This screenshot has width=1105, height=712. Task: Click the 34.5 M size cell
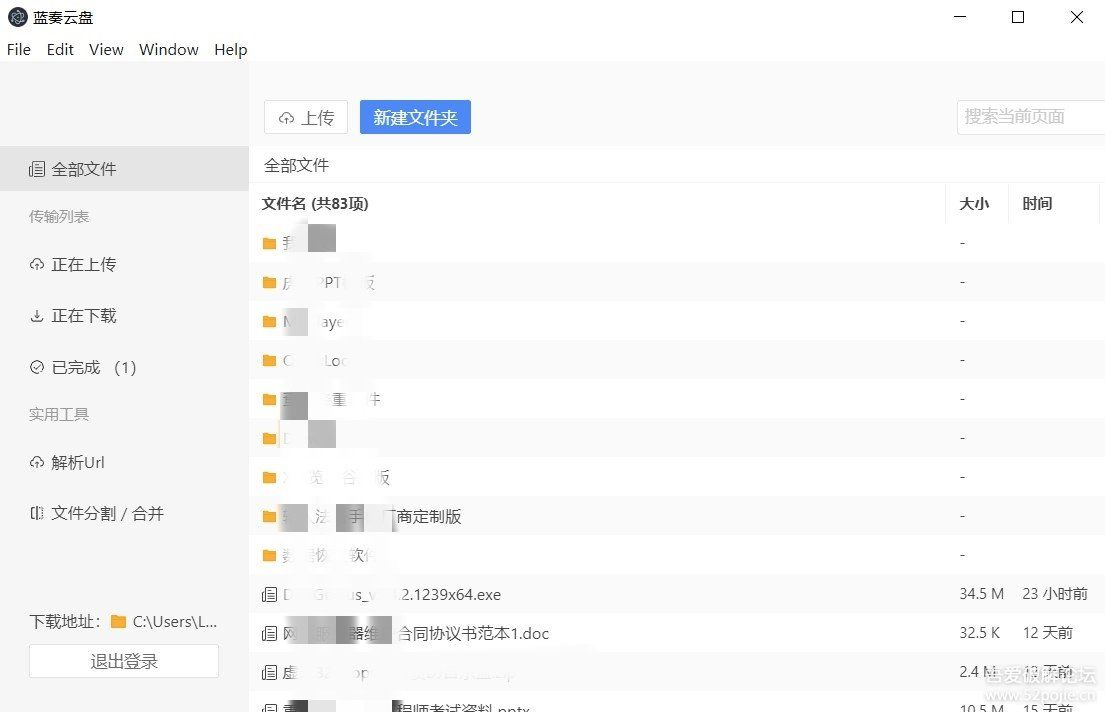(x=982, y=594)
